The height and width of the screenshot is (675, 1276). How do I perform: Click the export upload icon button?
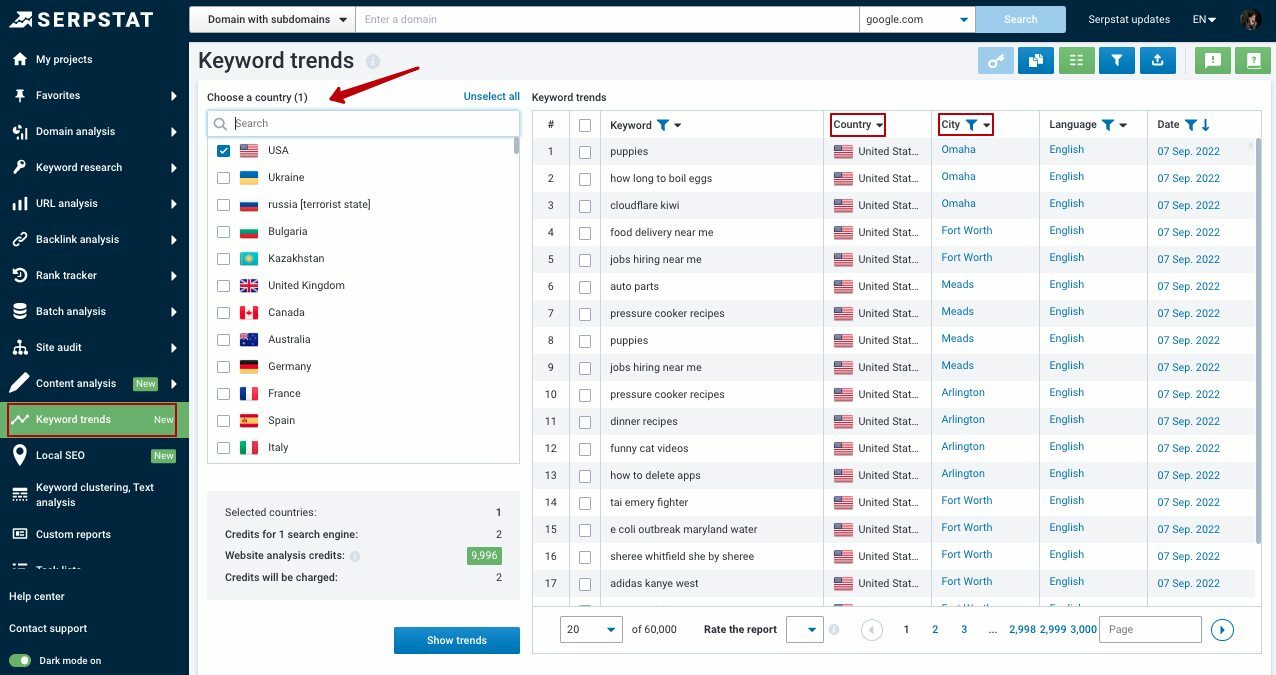pyautogui.click(x=1157, y=61)
